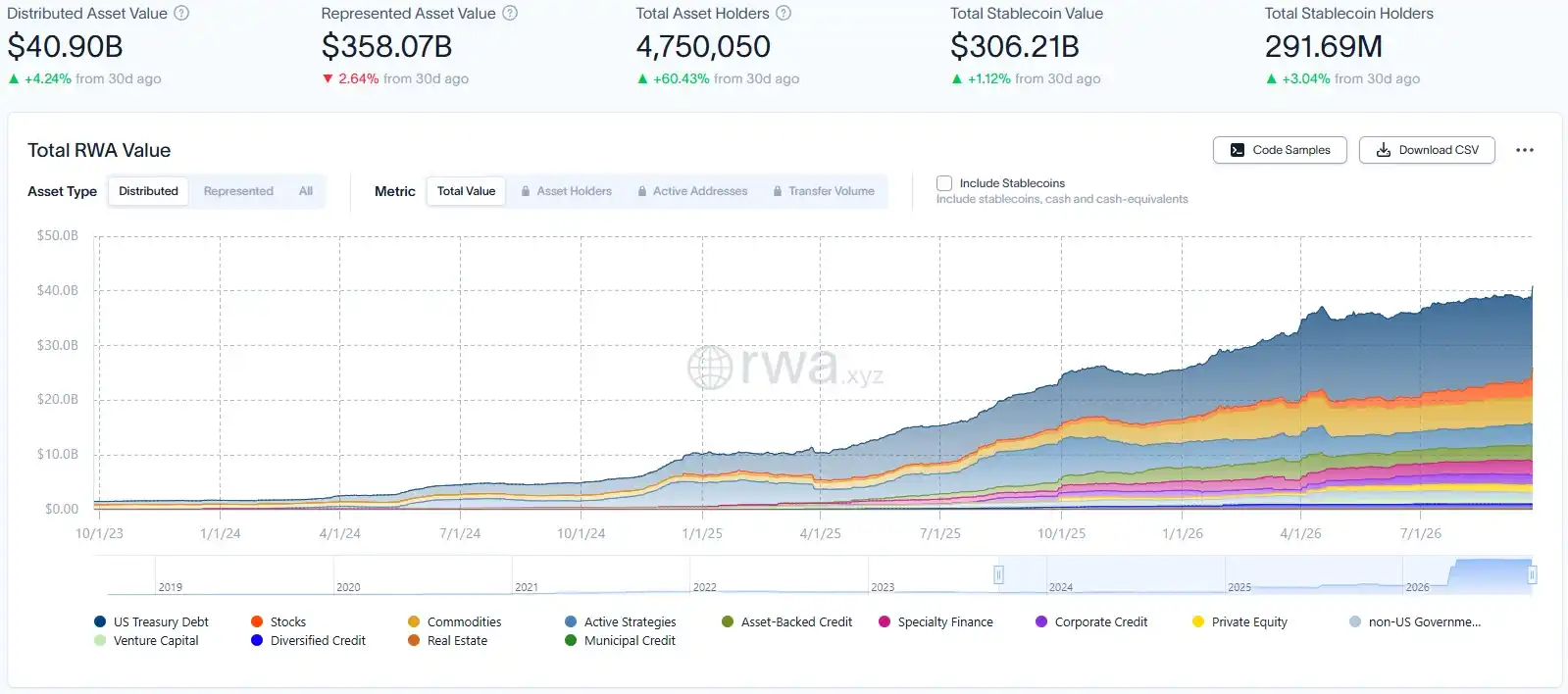
Task: Select the Total Value metric tab
Action: point(466,191)
